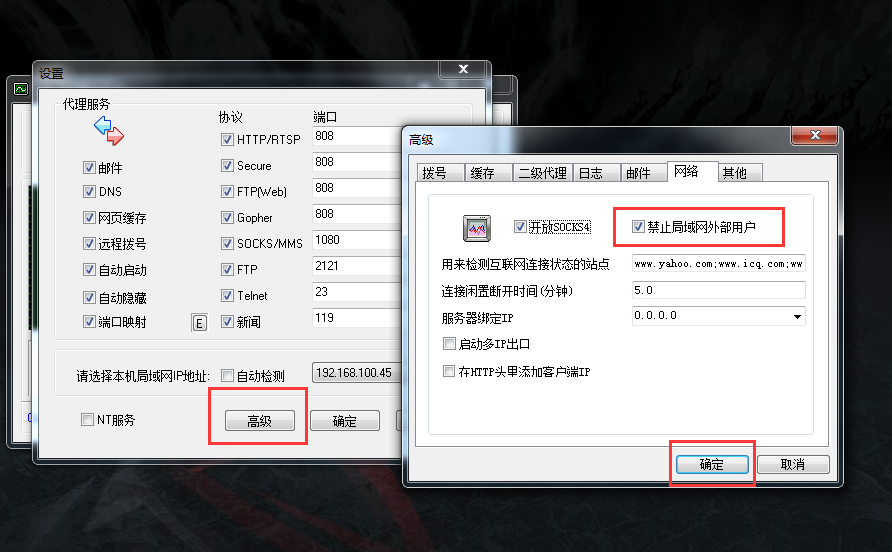Click 取消 to cancel advanced settings
This screenshot has height=552, width=892.
tap(792, 464)
